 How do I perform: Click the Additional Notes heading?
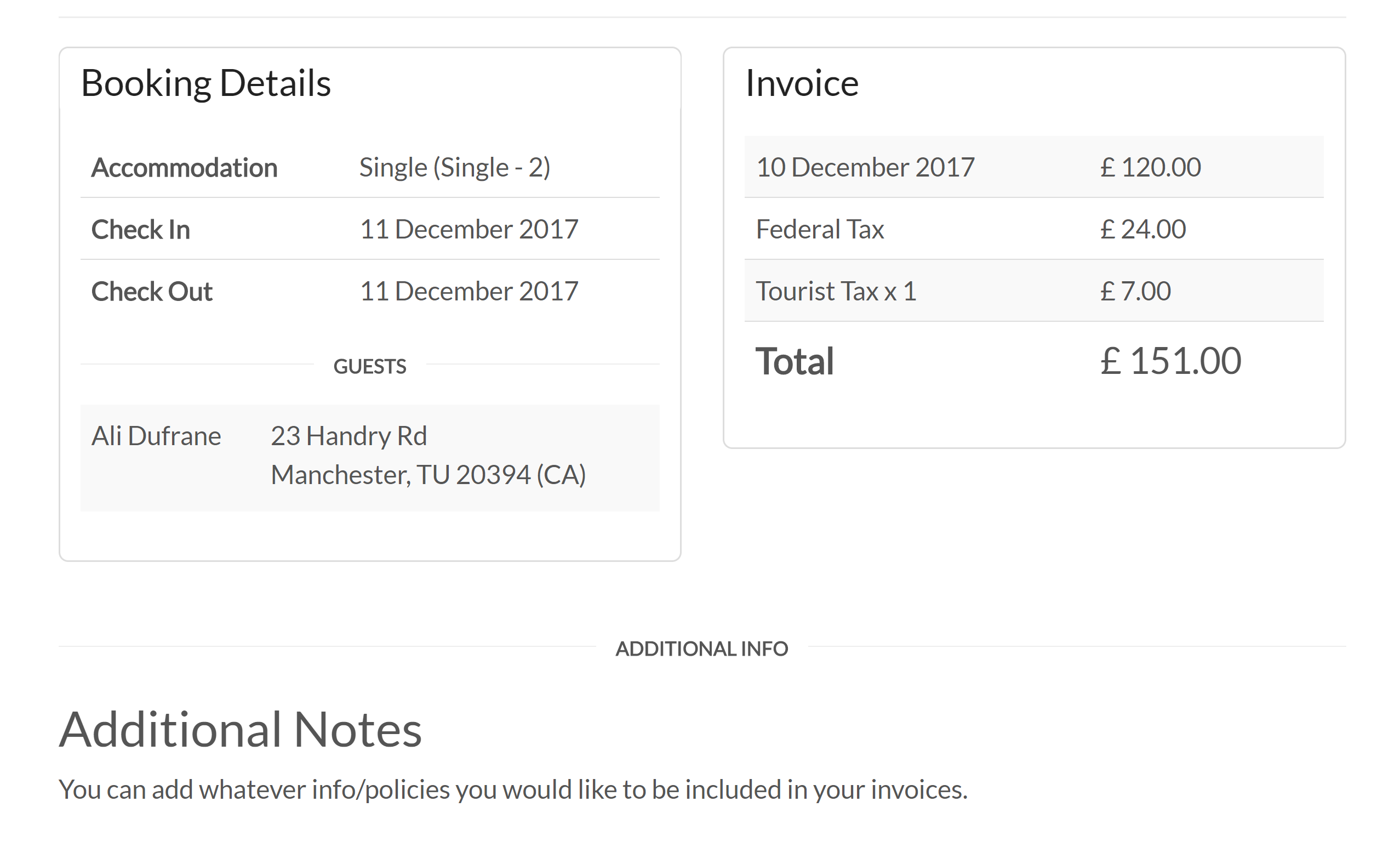click(241, 729)
